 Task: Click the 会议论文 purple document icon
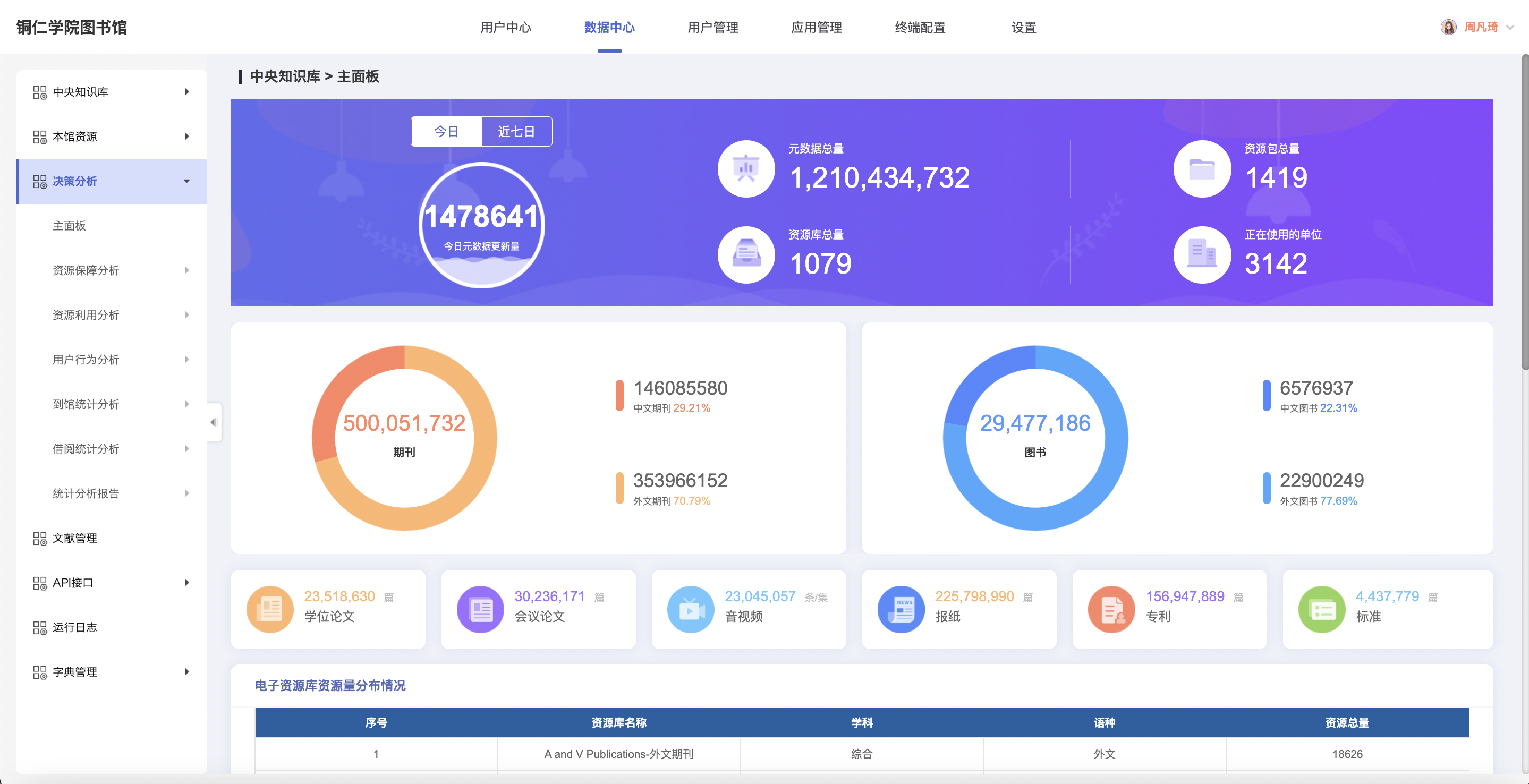click(x=480, y=609)
